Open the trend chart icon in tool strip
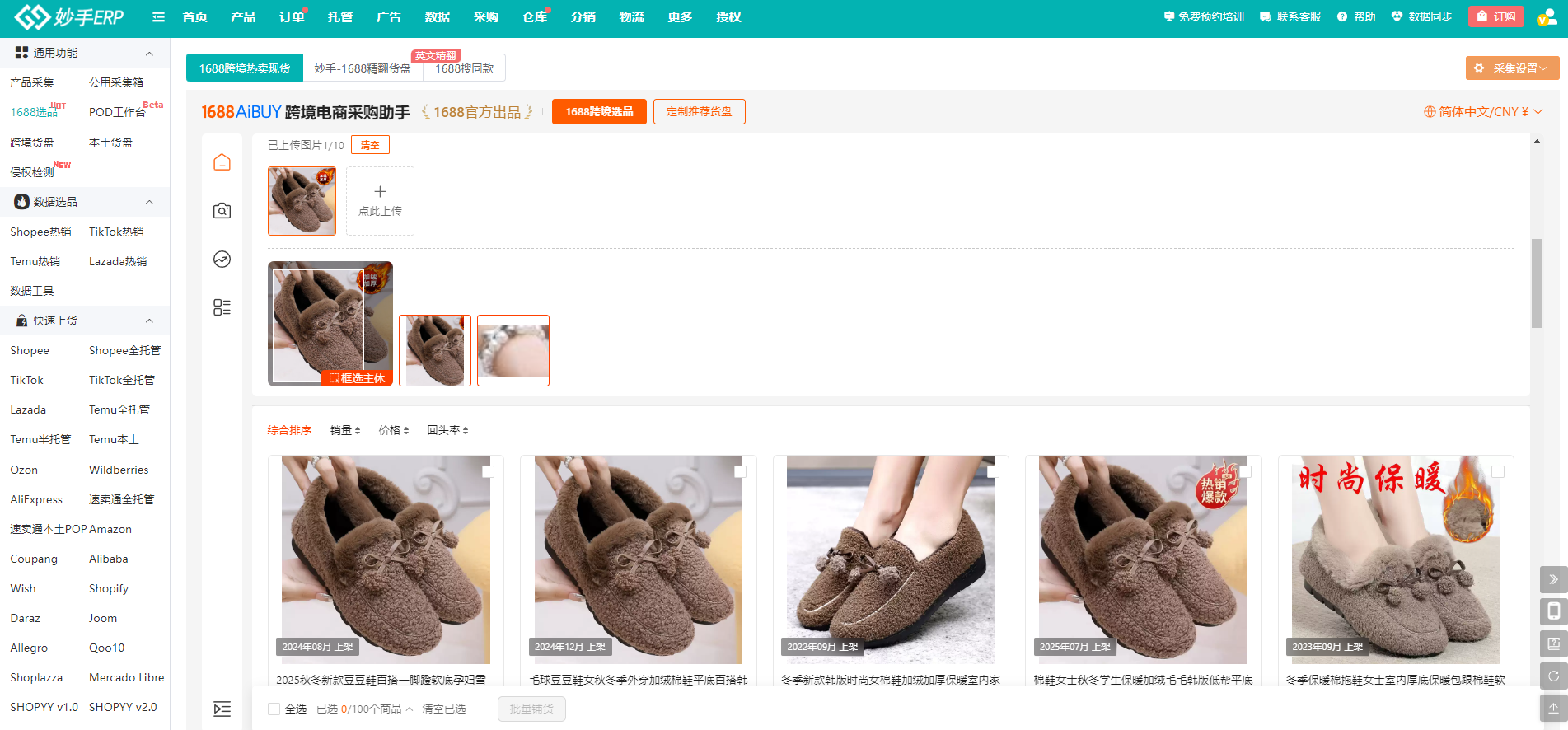This screenshot has height=730, width=1568. click(x=222, y=260)
